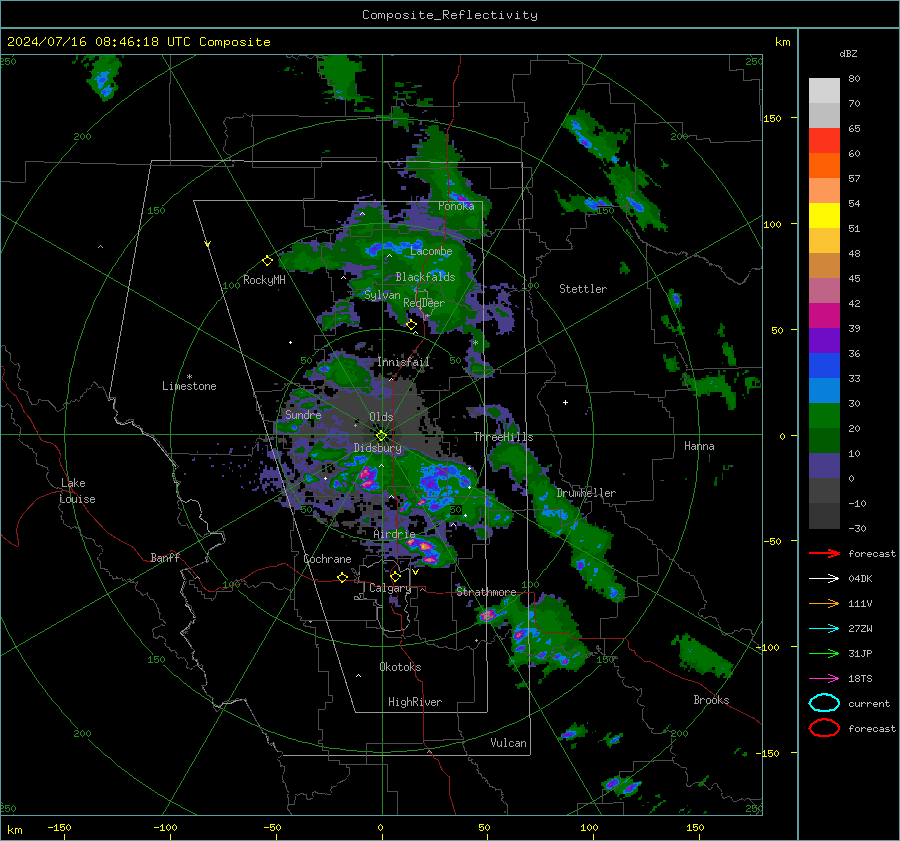Select the 57-60 dBZ orange swatch
This screenshot has width=900, height=841.
[824, 165]
